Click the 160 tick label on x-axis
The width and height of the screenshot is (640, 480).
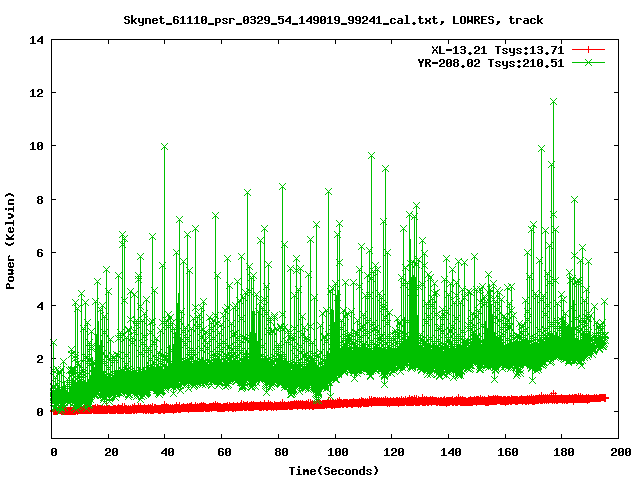(504, 452)
